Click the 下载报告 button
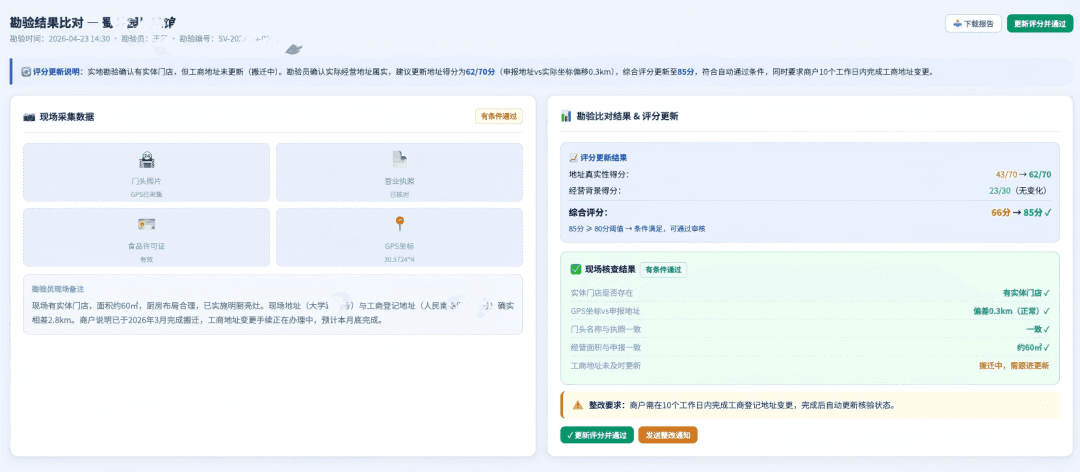The height and width of the screenshot is (472, 1080). coord(973,23)
